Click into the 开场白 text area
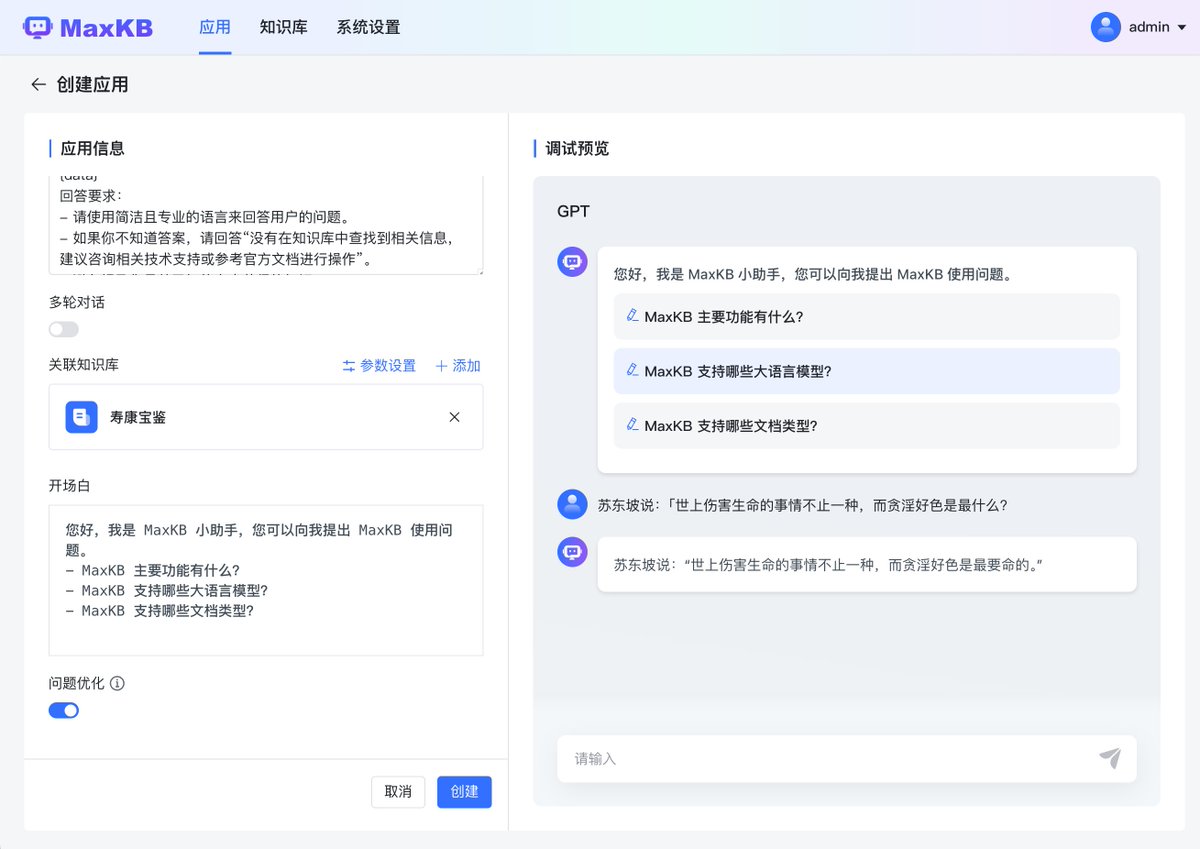The image size is (1200, 849). (266, 580)
